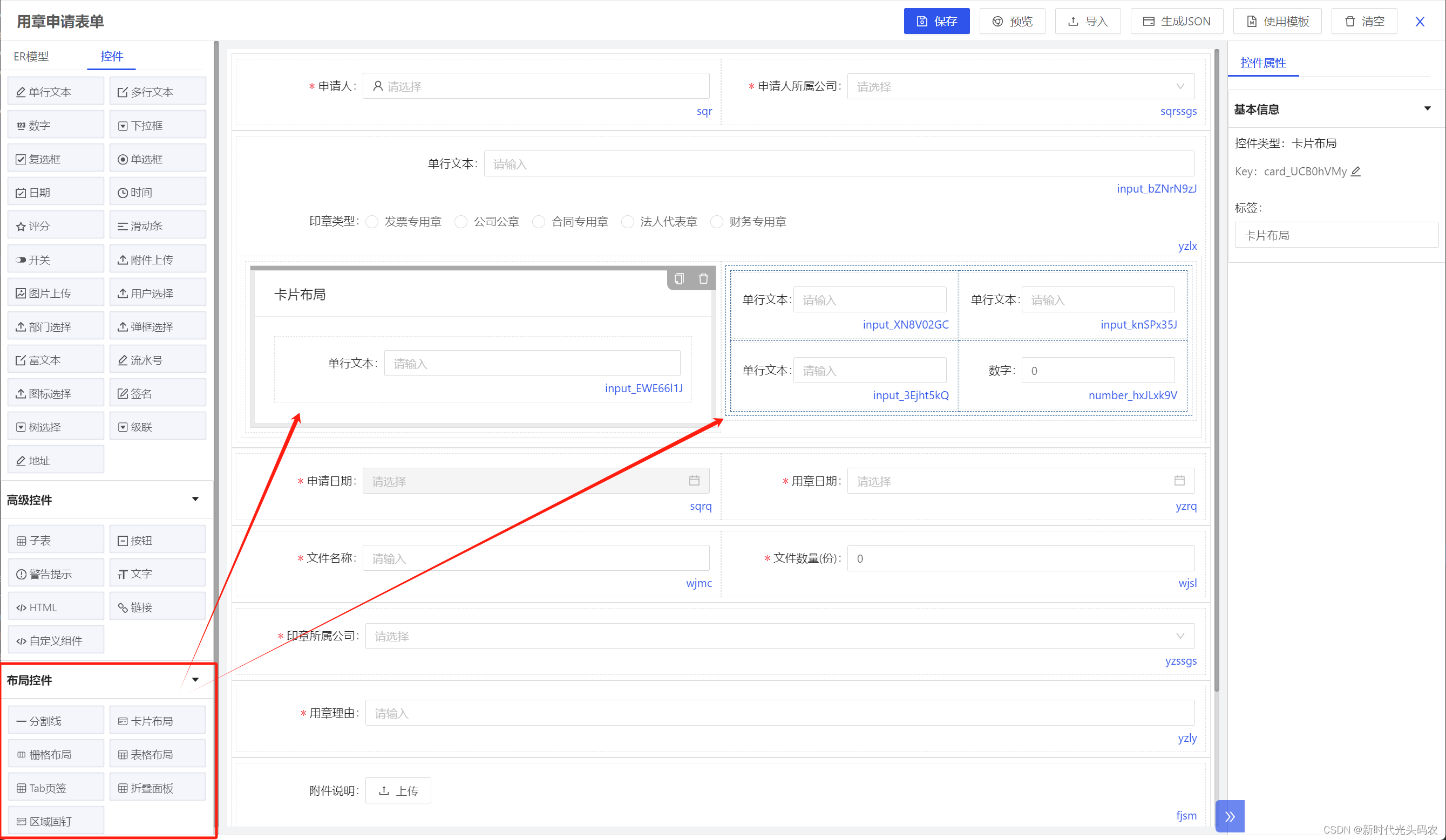The width and height of the screenshot is (1446, 840).
Task: Click the 保存 button
Action: [936, 21]
